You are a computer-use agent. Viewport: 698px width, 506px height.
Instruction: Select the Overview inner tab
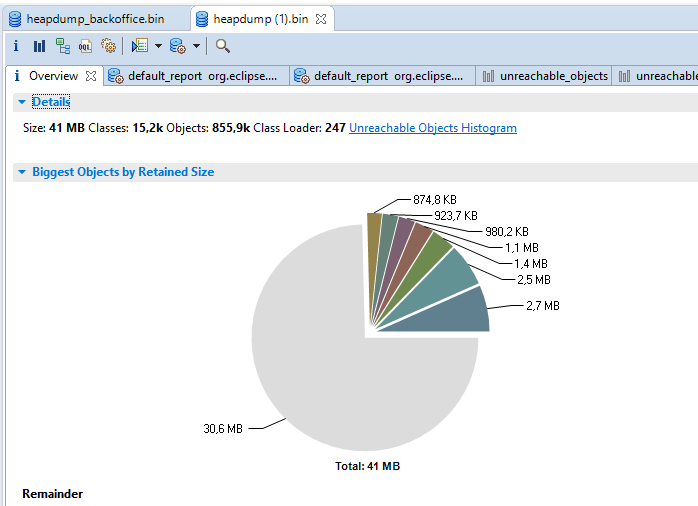53,76
